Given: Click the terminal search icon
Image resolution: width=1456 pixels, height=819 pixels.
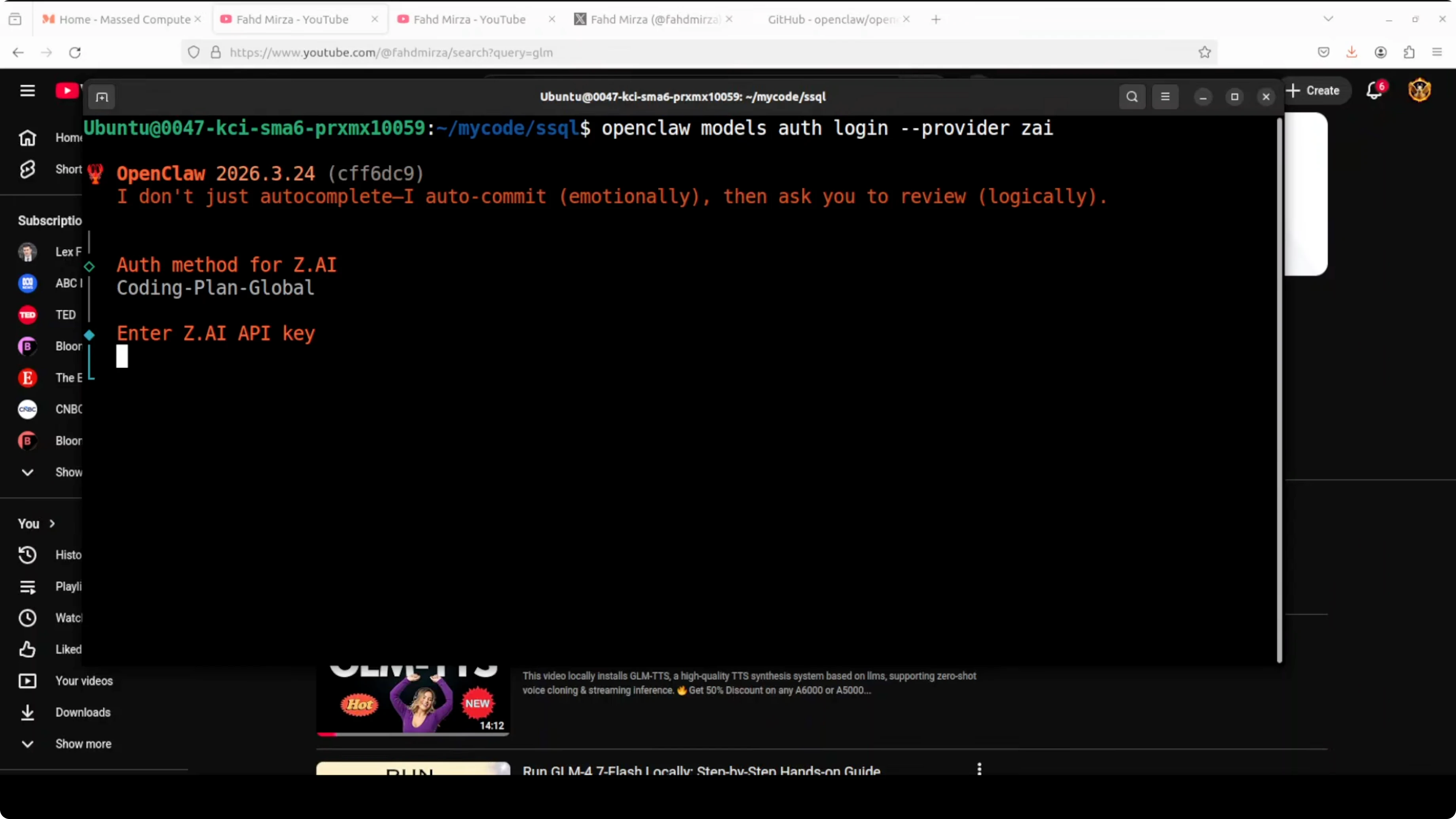Looking at the screenshot, I should click(1132, 97).
